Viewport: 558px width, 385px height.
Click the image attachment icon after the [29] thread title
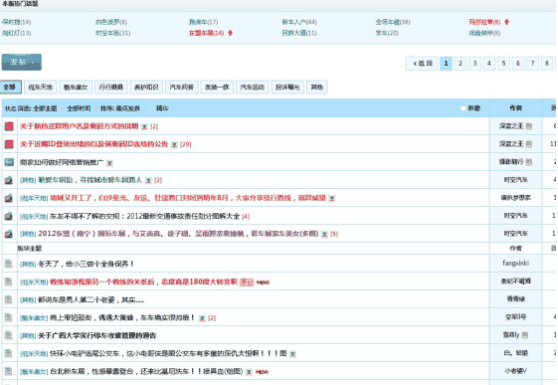point(174,144)
